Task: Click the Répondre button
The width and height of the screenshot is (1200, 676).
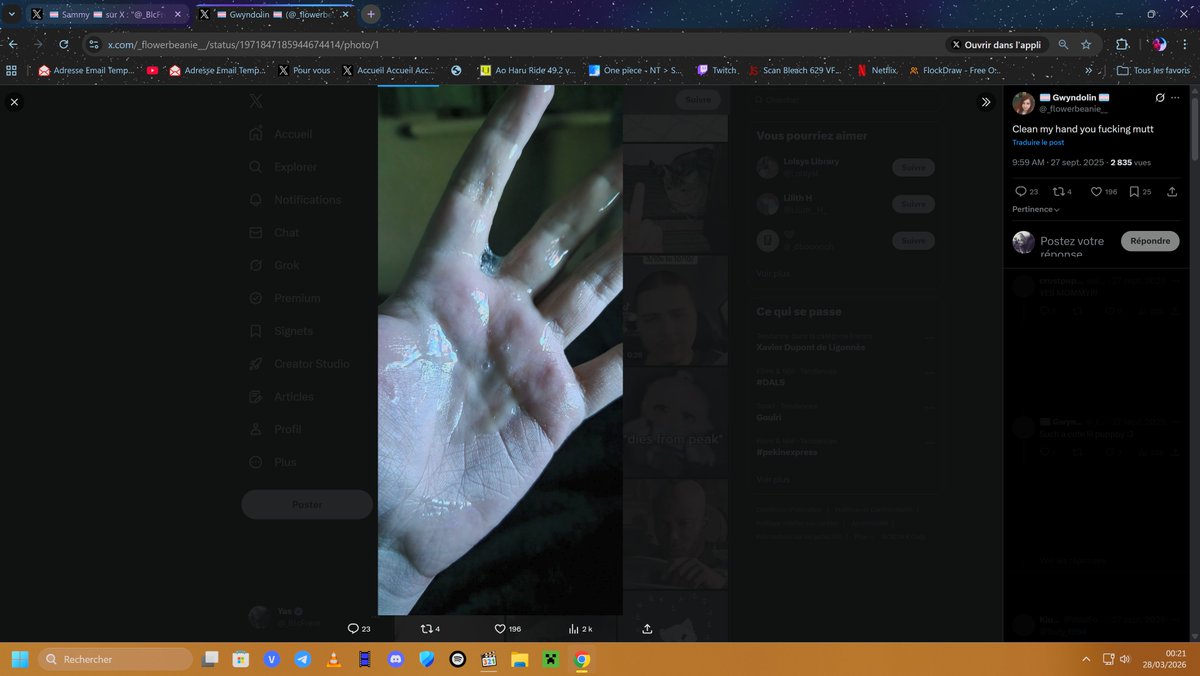Action: 1150,241
